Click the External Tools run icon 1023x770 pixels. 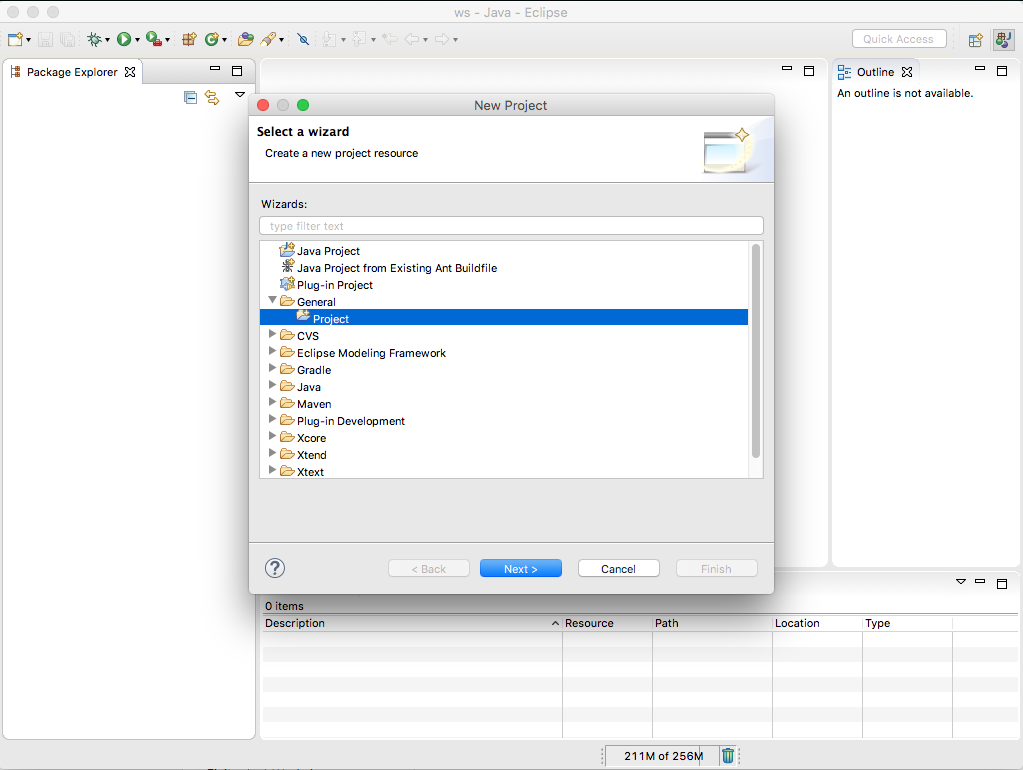[x=154, y=39]
